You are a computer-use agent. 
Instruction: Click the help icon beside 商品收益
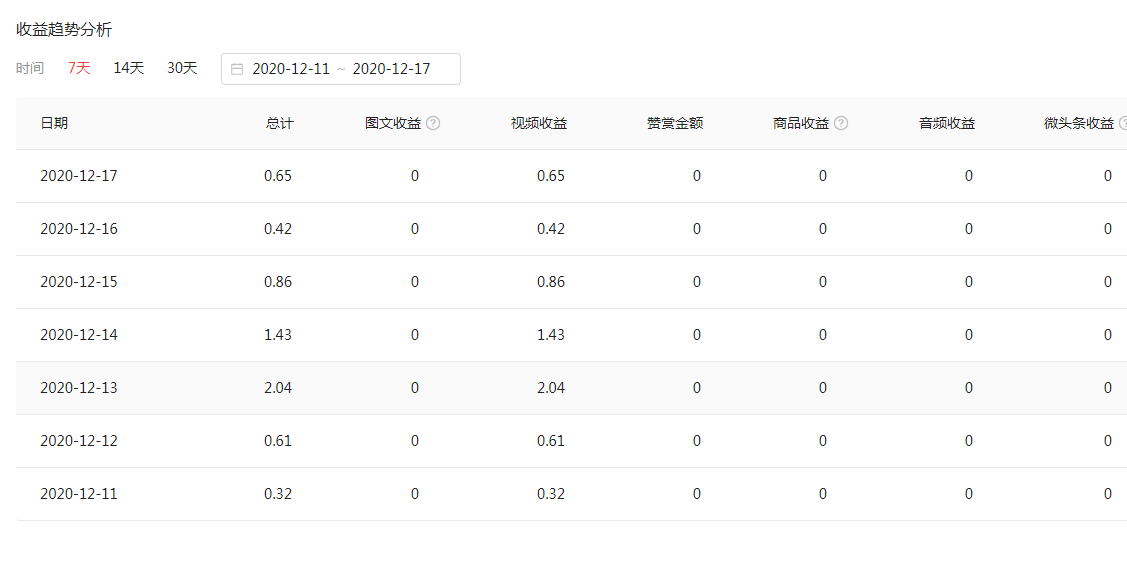841,124
